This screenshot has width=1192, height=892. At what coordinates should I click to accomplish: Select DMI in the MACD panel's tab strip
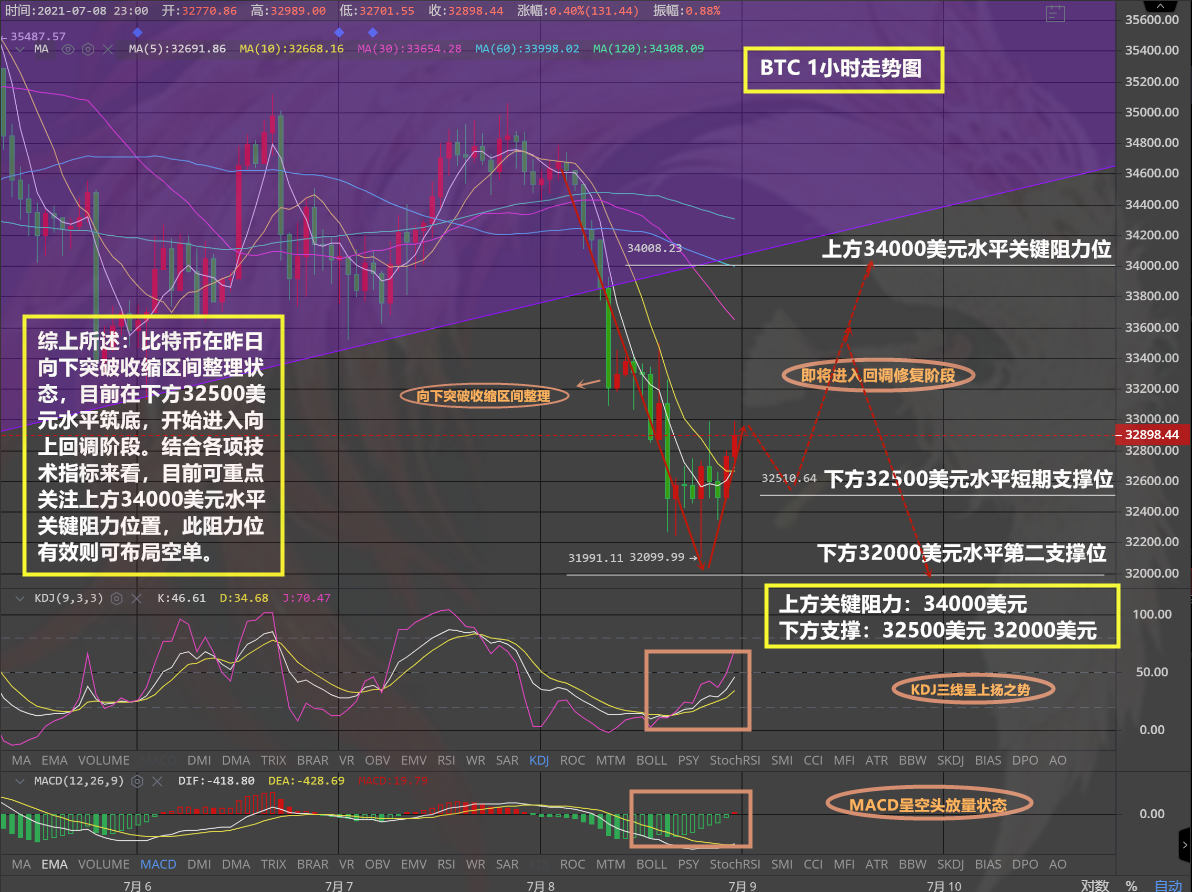[x=199, y=865]
